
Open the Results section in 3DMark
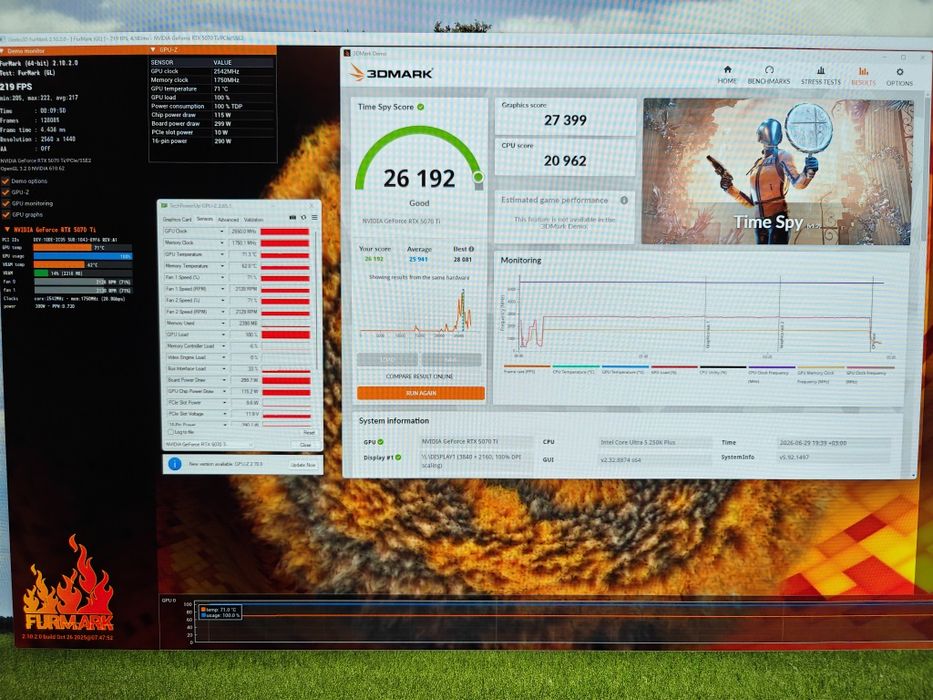tap(863, 76)
